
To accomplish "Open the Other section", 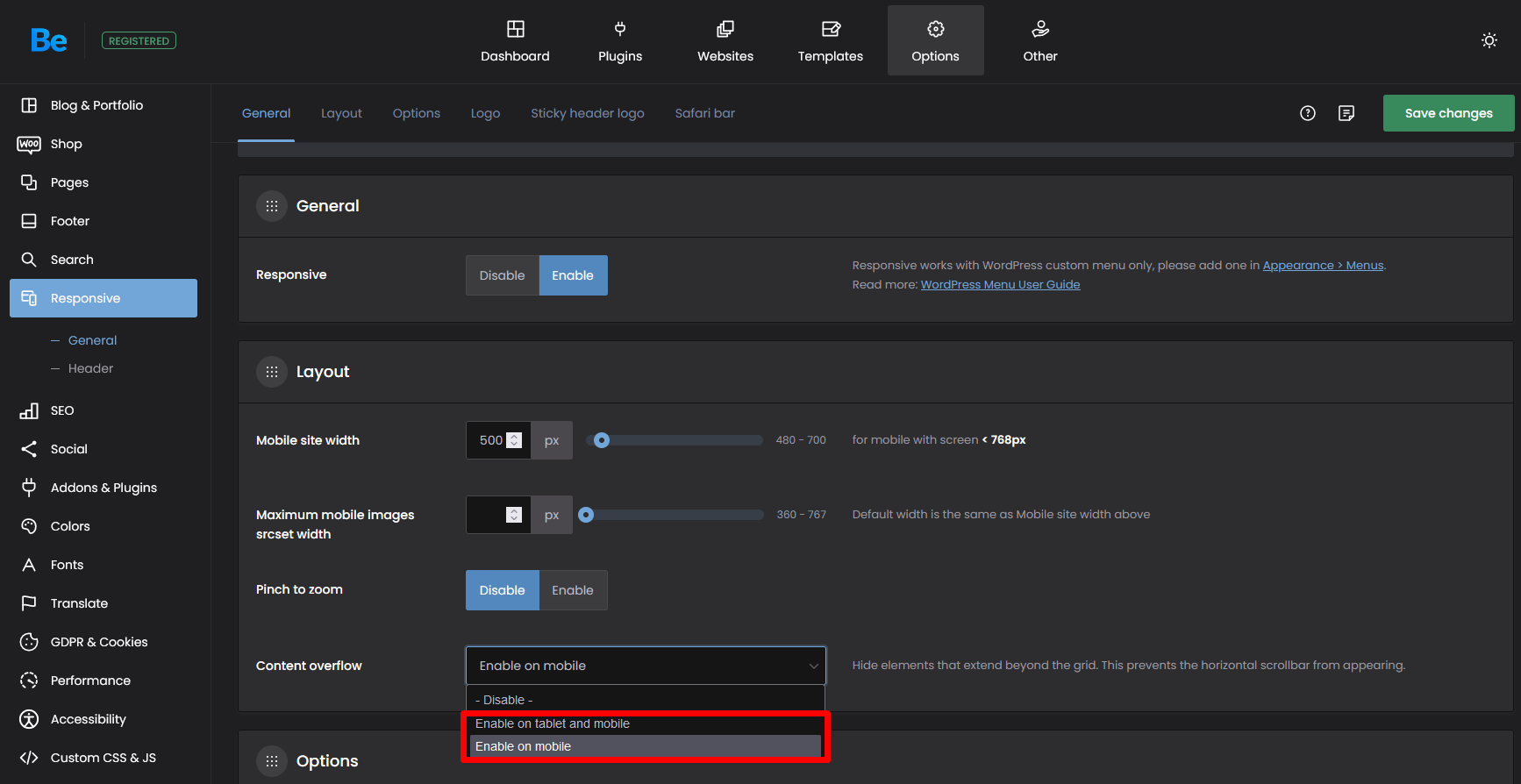I will (1040, 40).
